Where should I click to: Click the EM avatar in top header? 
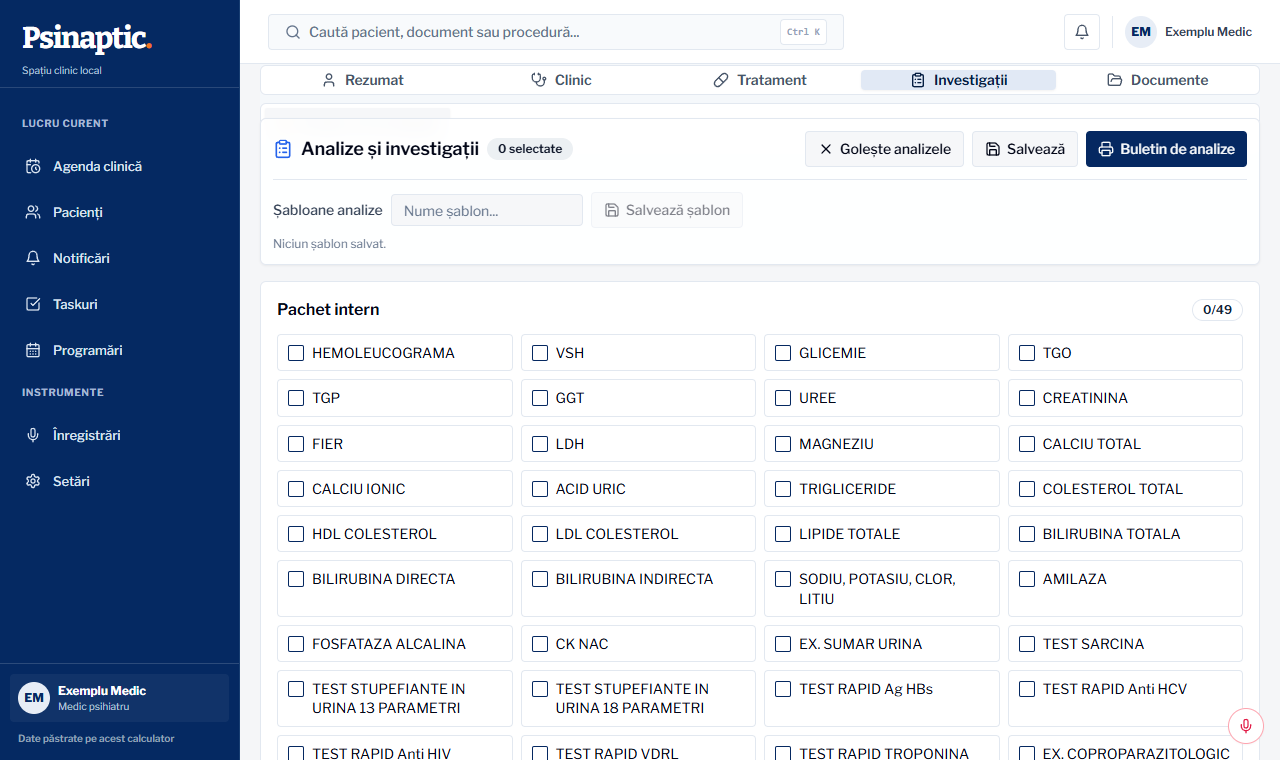pos(1141,32)
